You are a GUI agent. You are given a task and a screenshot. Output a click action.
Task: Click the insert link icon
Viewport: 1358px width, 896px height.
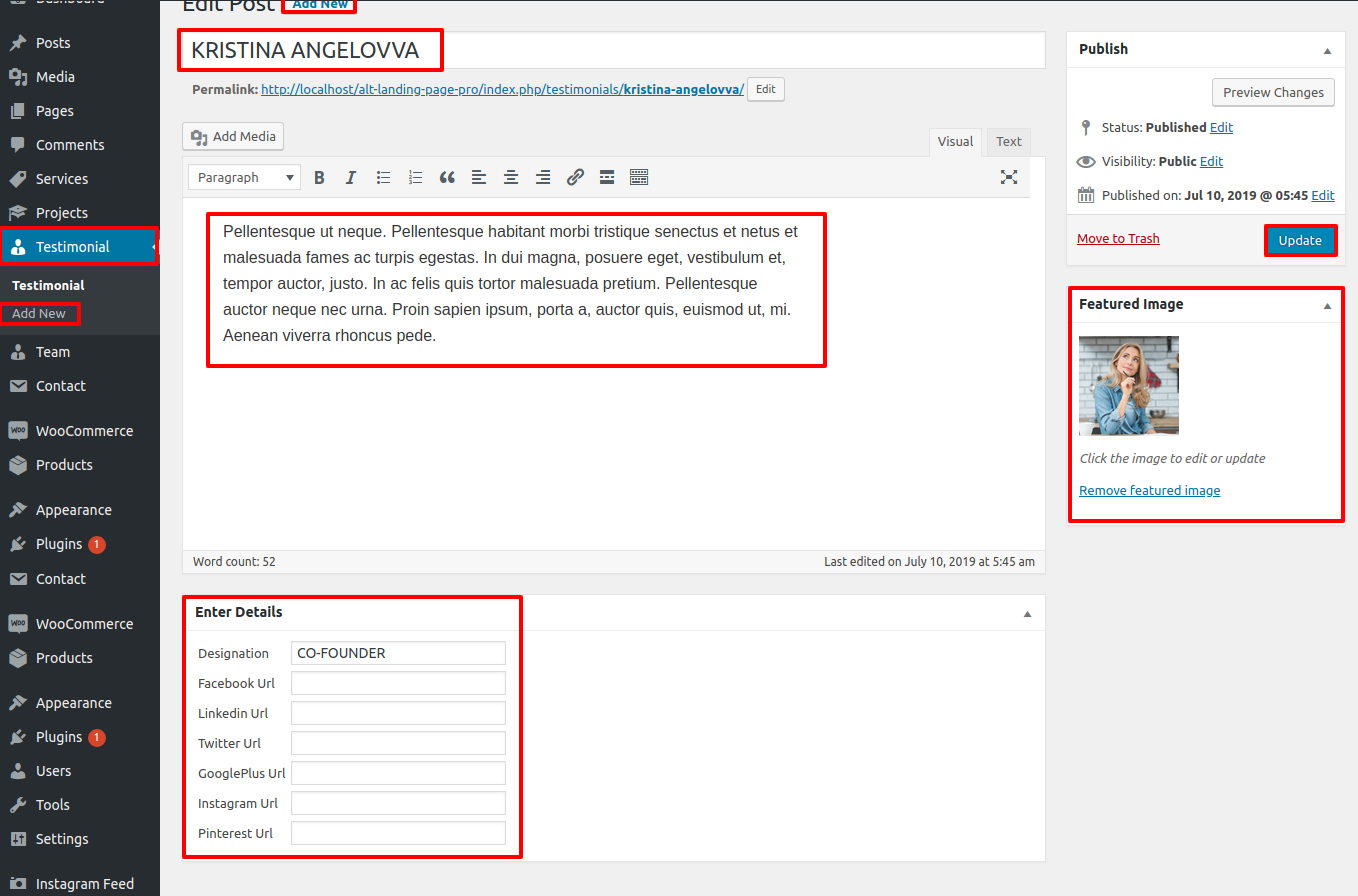[x=575, y=178]
